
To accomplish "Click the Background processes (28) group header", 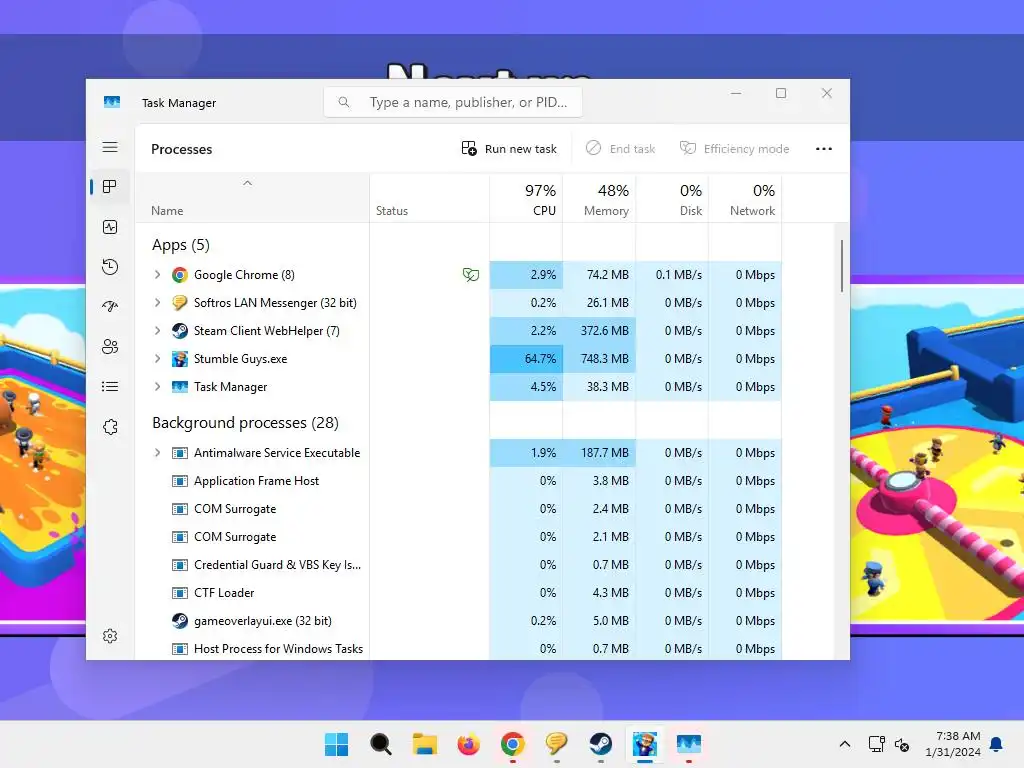I will [x=246, y=423].
